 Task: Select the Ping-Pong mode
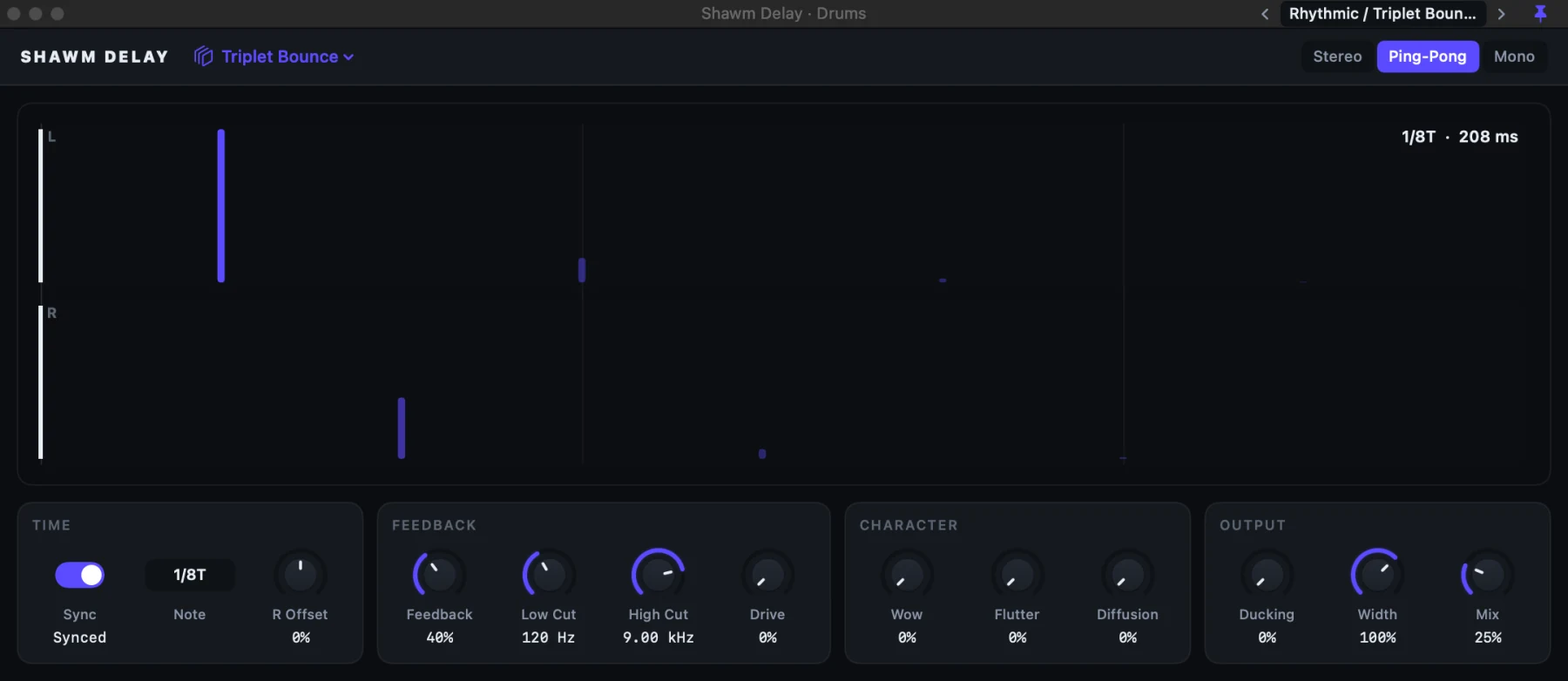coord(1427,57)
